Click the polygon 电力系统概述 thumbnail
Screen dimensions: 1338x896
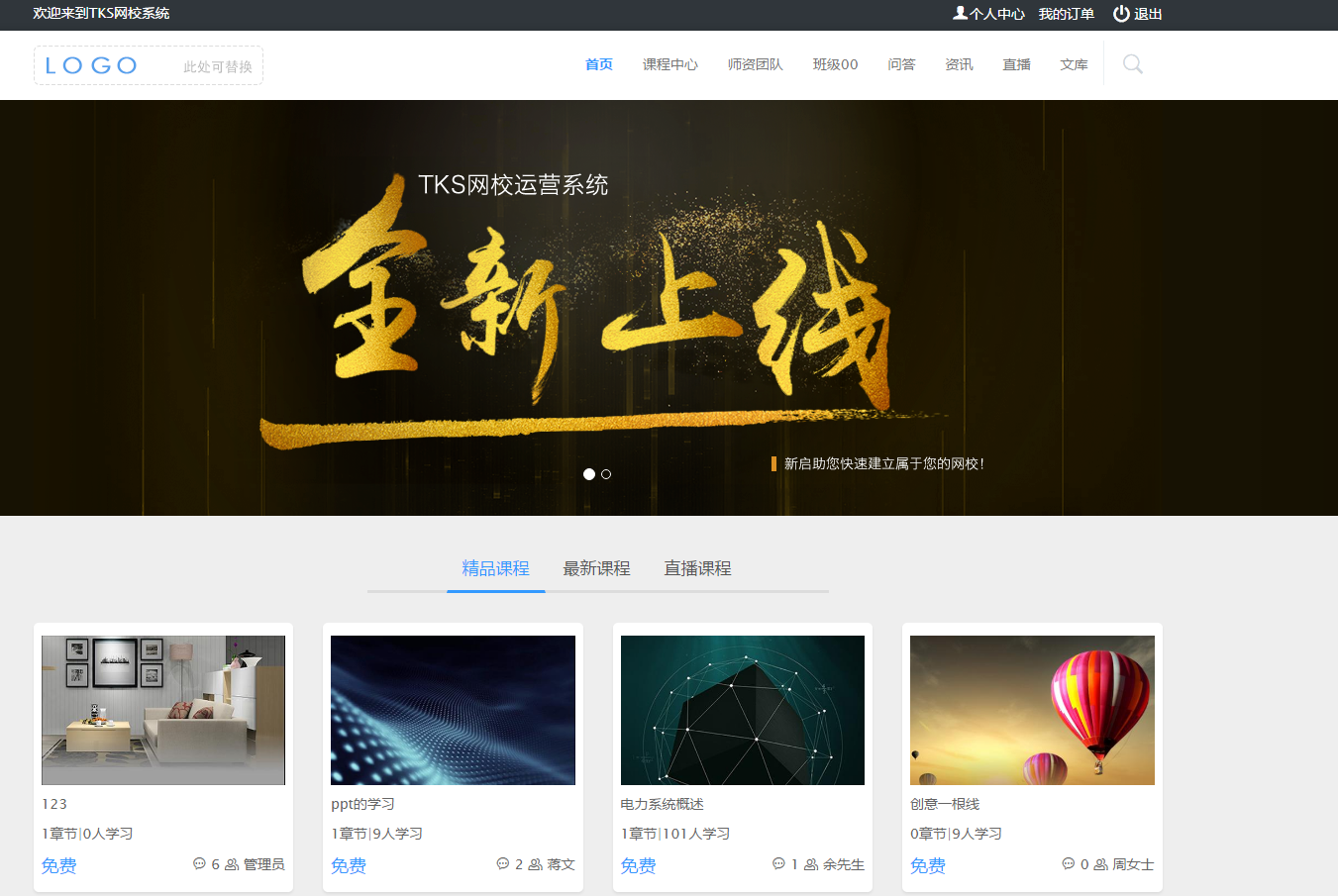743,710
